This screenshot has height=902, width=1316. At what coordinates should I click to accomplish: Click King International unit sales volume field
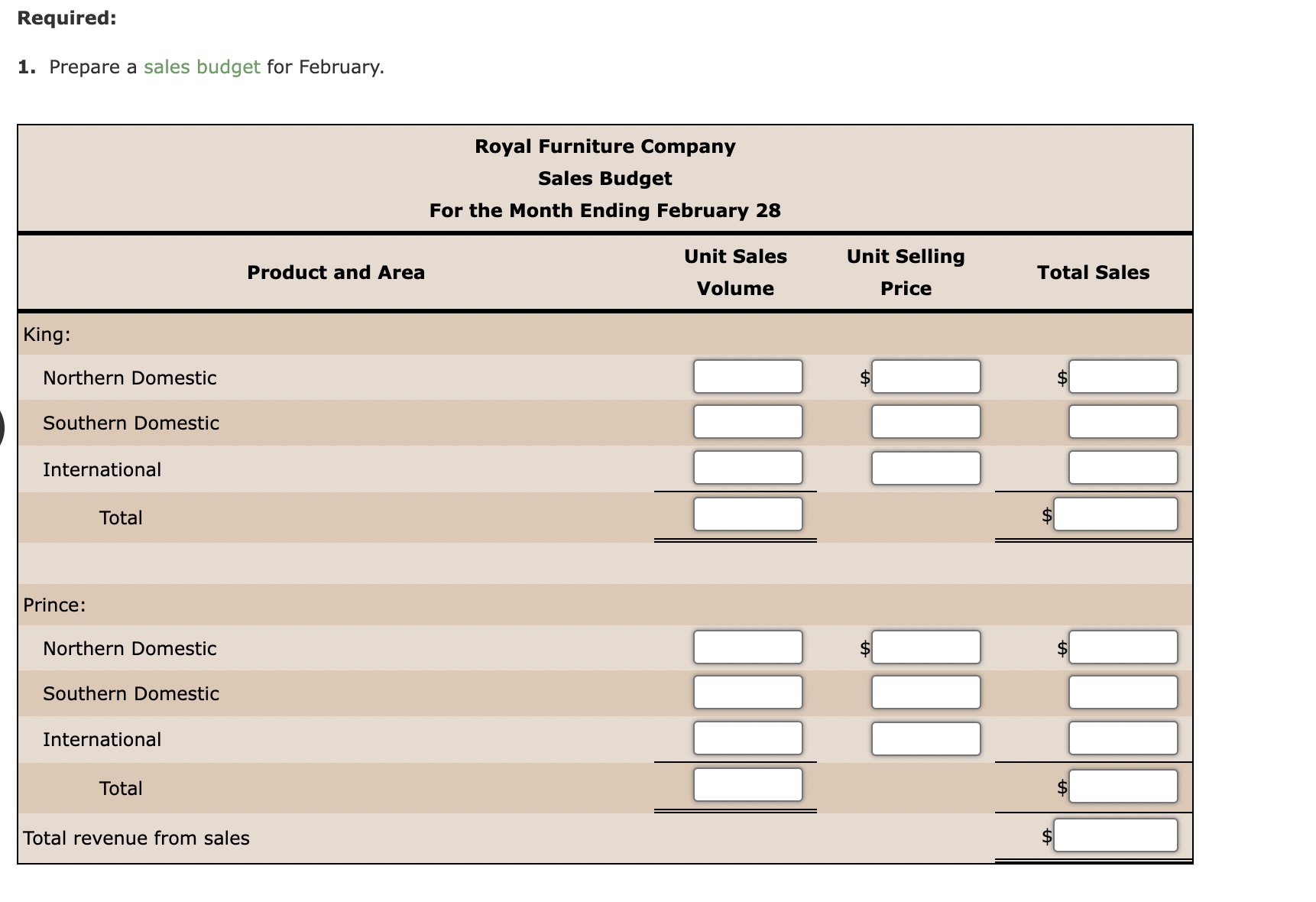tap(747, 467)
